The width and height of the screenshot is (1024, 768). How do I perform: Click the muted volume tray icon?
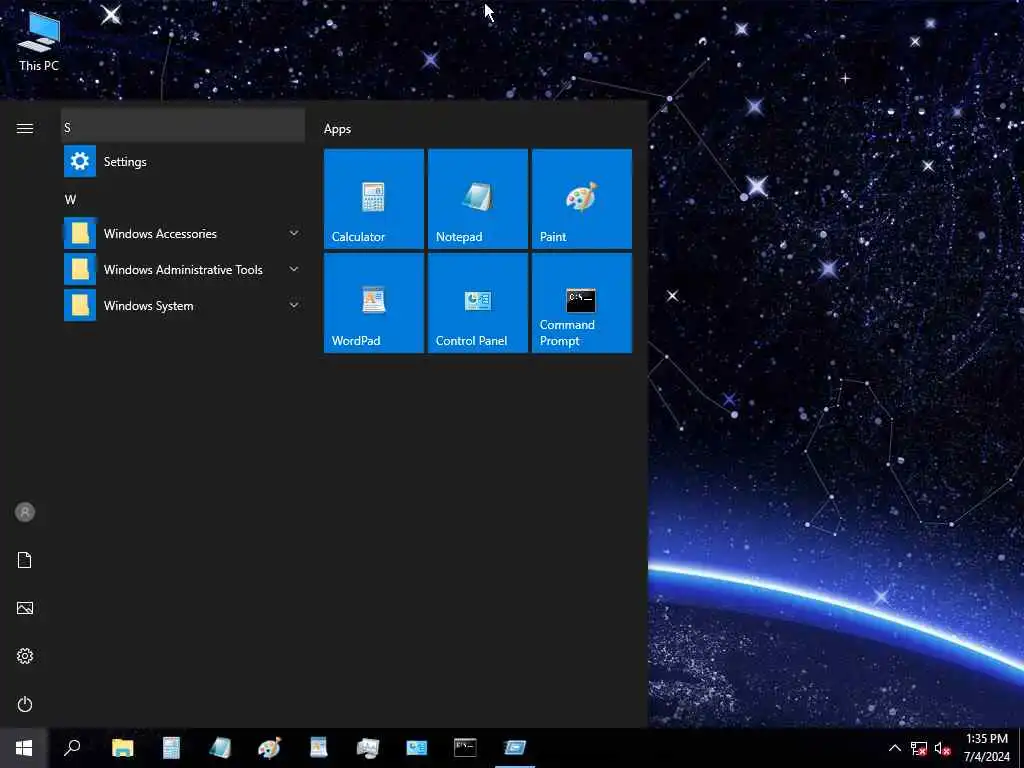pos(942,748)
